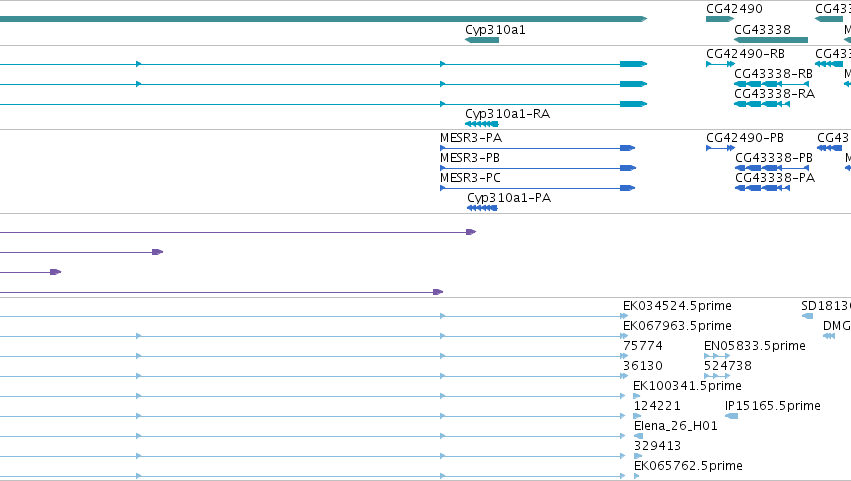This screenshot has width=851, height=481.
Task: Select the CG43338-PB protein feature
Action: pos(772,168)
